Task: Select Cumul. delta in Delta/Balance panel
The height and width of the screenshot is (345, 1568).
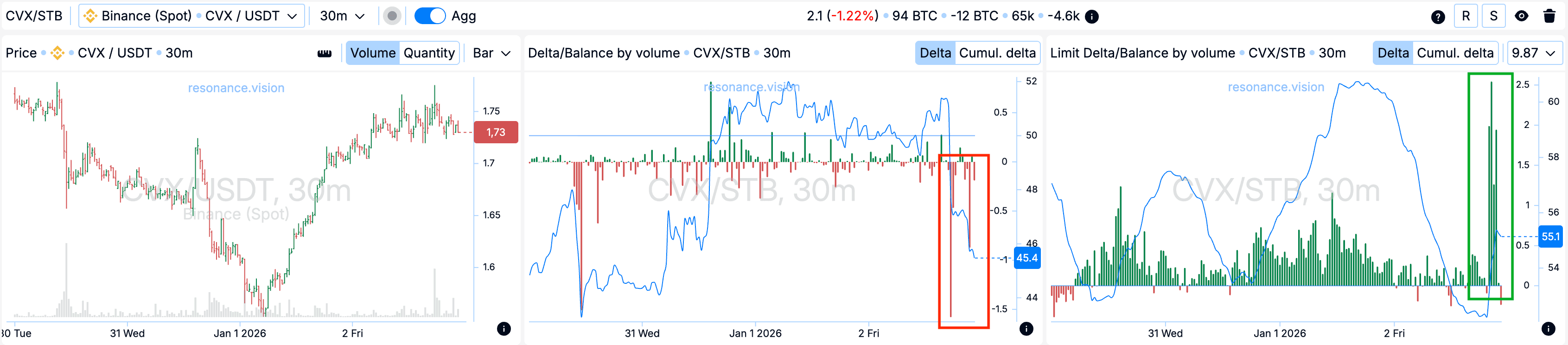Action: click(x=997, y=53)
